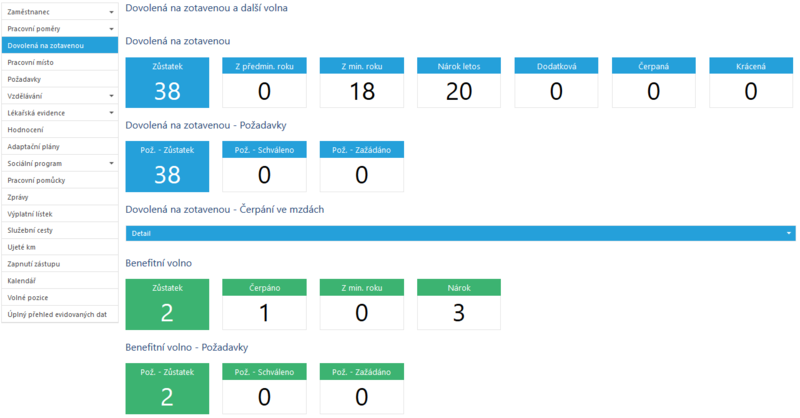Click green Čerpáno tile showing 1
This screenshot has width=800, height=418.
[264, 304]
